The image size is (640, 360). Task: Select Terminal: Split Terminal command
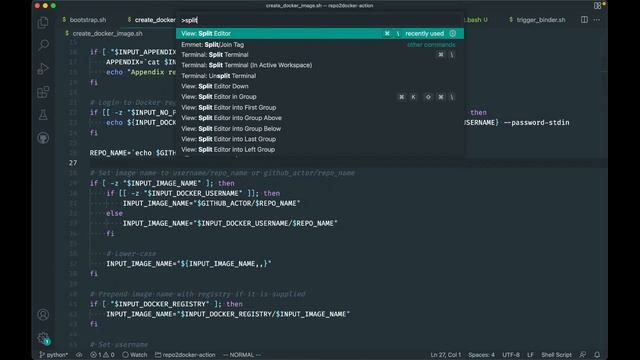click(x=320, y=55)
